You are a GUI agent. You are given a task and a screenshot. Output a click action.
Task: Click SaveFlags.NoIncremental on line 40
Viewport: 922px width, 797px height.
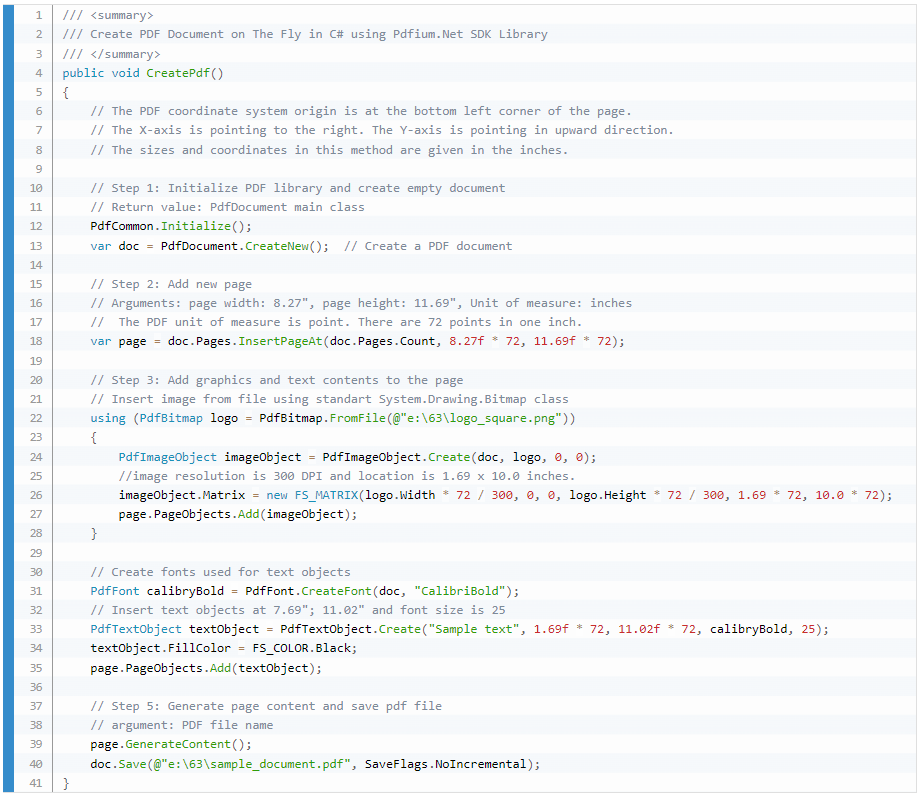[446, 764]
